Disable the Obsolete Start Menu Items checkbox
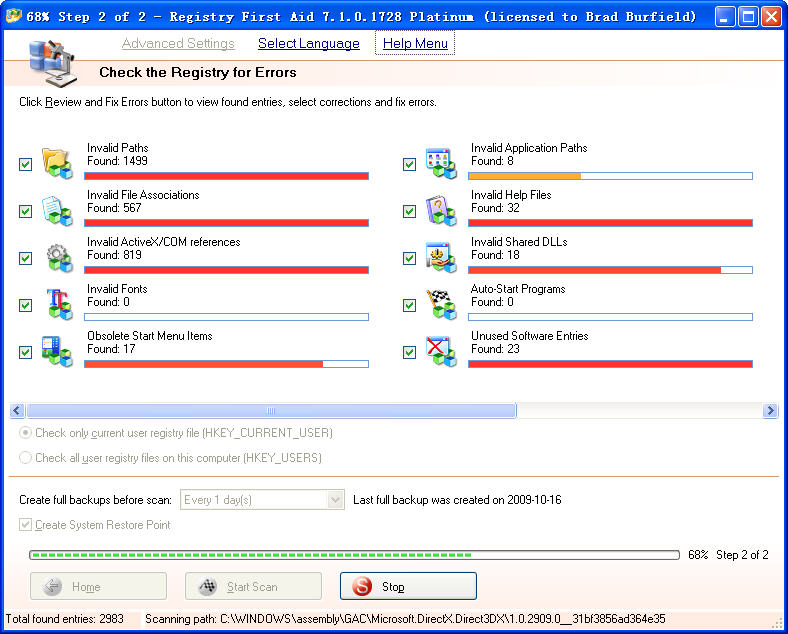Screen dimensions: 788x634 26,353
